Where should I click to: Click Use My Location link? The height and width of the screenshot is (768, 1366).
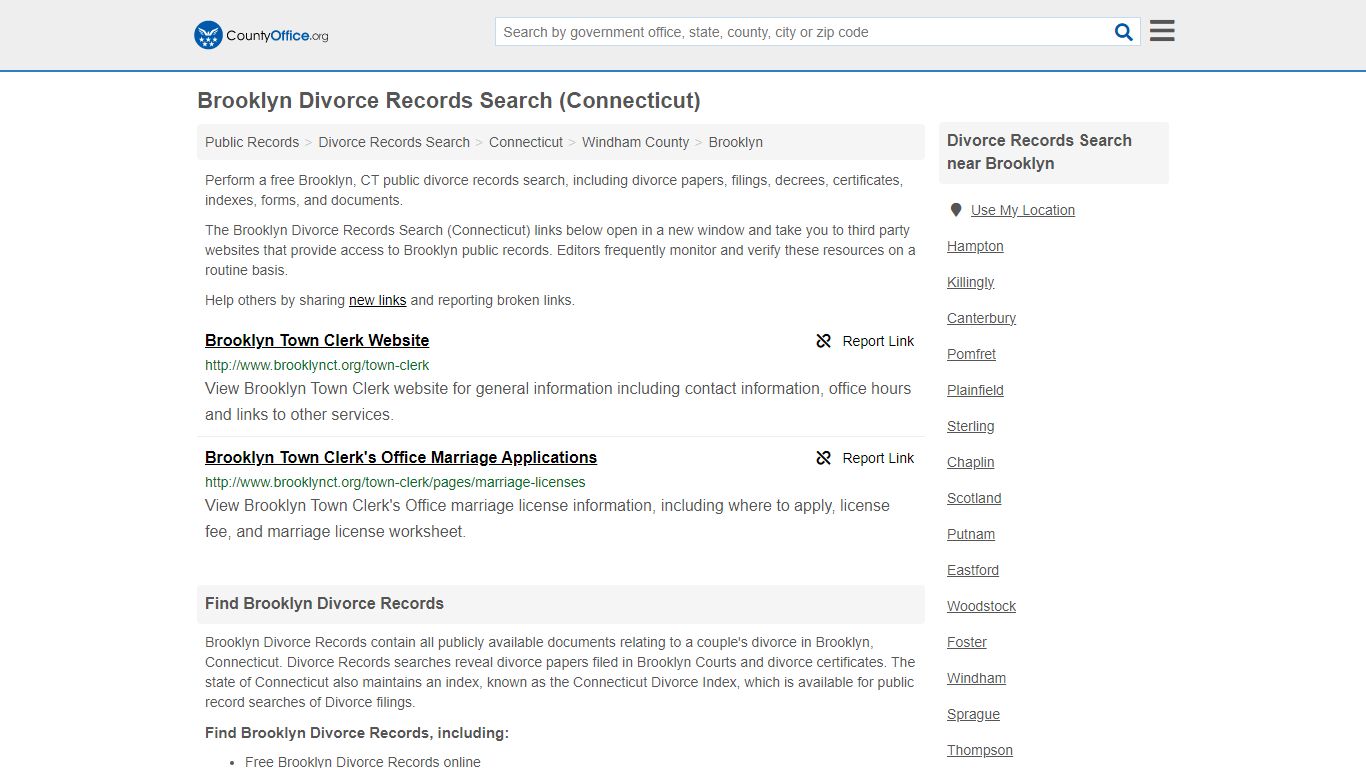tap(1023, 210)
